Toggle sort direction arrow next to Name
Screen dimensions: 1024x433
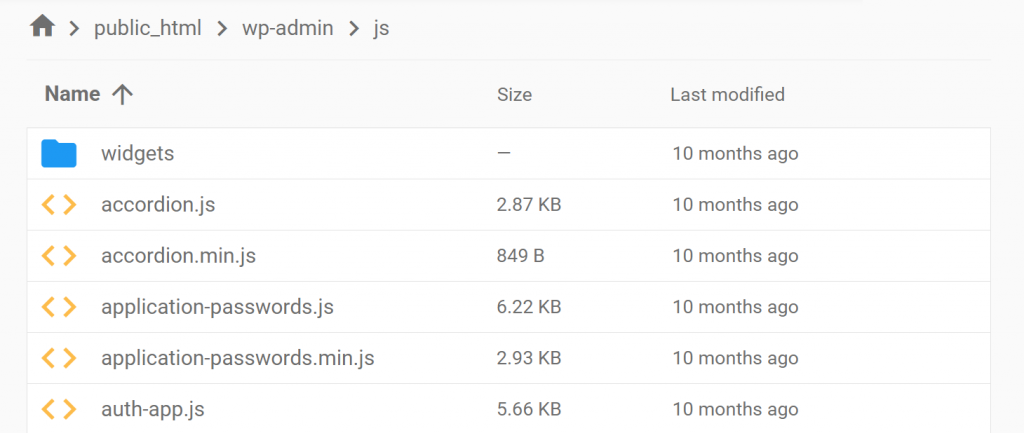tap(122, 95)
